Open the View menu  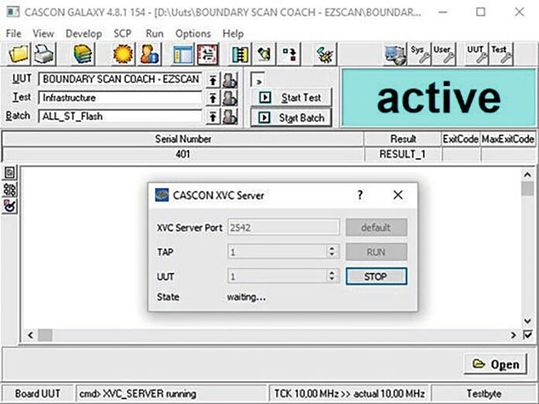coord(43,34)
